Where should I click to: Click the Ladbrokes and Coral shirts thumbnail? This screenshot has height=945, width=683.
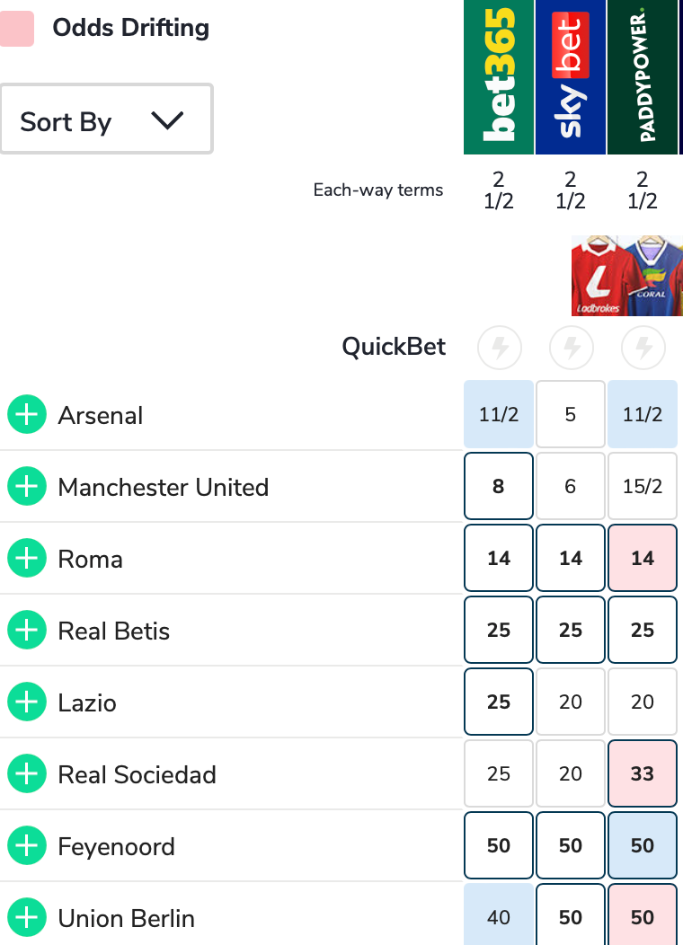pos(627,276)
